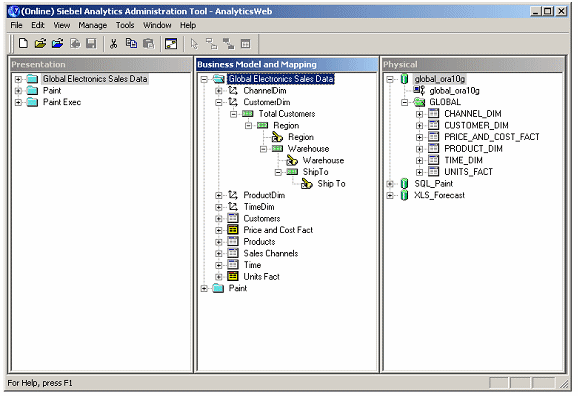578x396 pixels.
Task: Select Global Electronics Sales Data in Business Model
Action: click(x=281, y=79)
